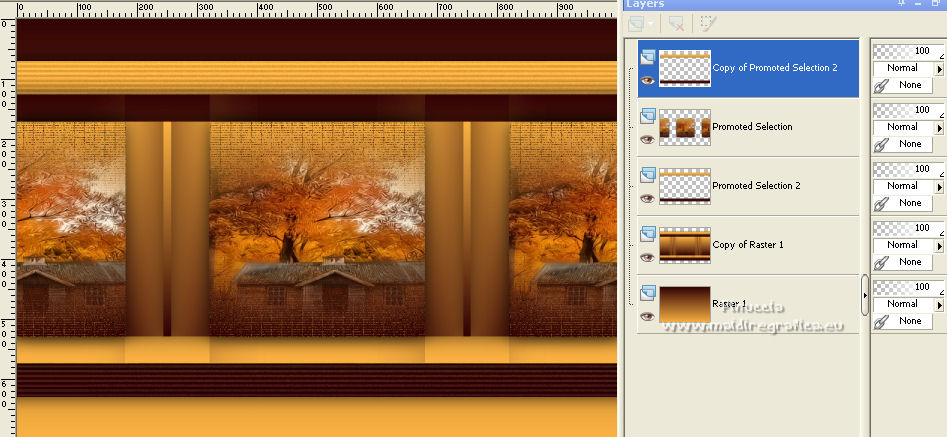Viewport: 947px width, 437px height.
Task: Click opacity slider of Raster 1 layer
Action: coord(908,288)
